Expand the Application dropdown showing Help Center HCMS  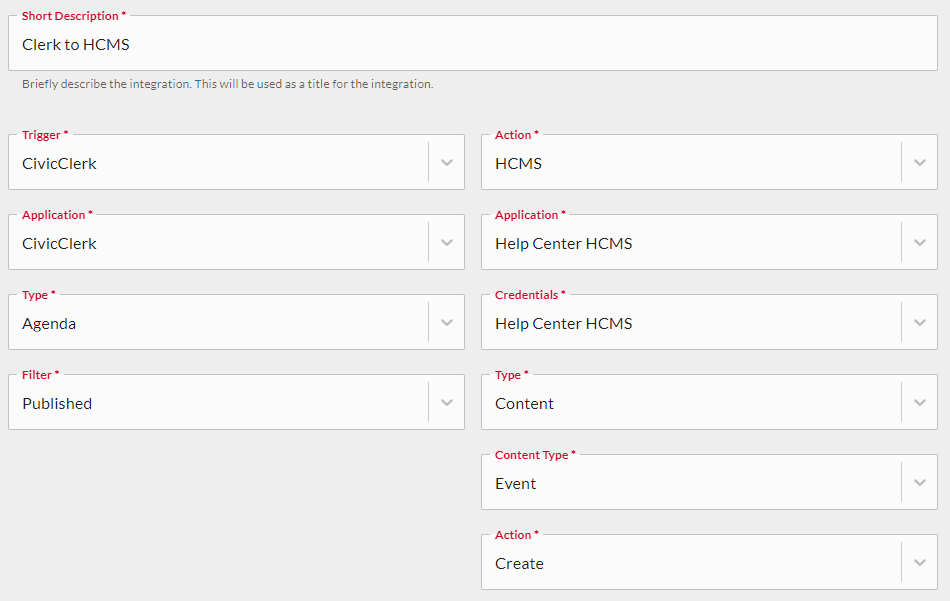click(709, 242)
